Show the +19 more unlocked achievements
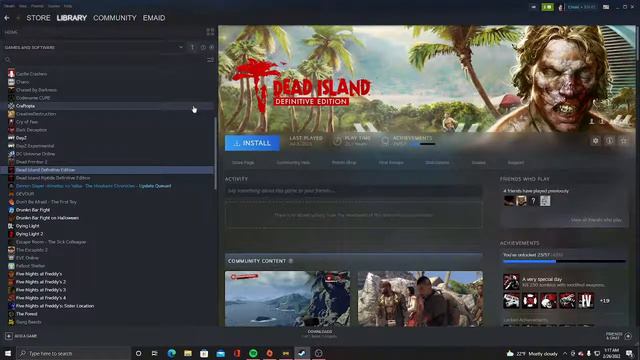 (604, 301)
